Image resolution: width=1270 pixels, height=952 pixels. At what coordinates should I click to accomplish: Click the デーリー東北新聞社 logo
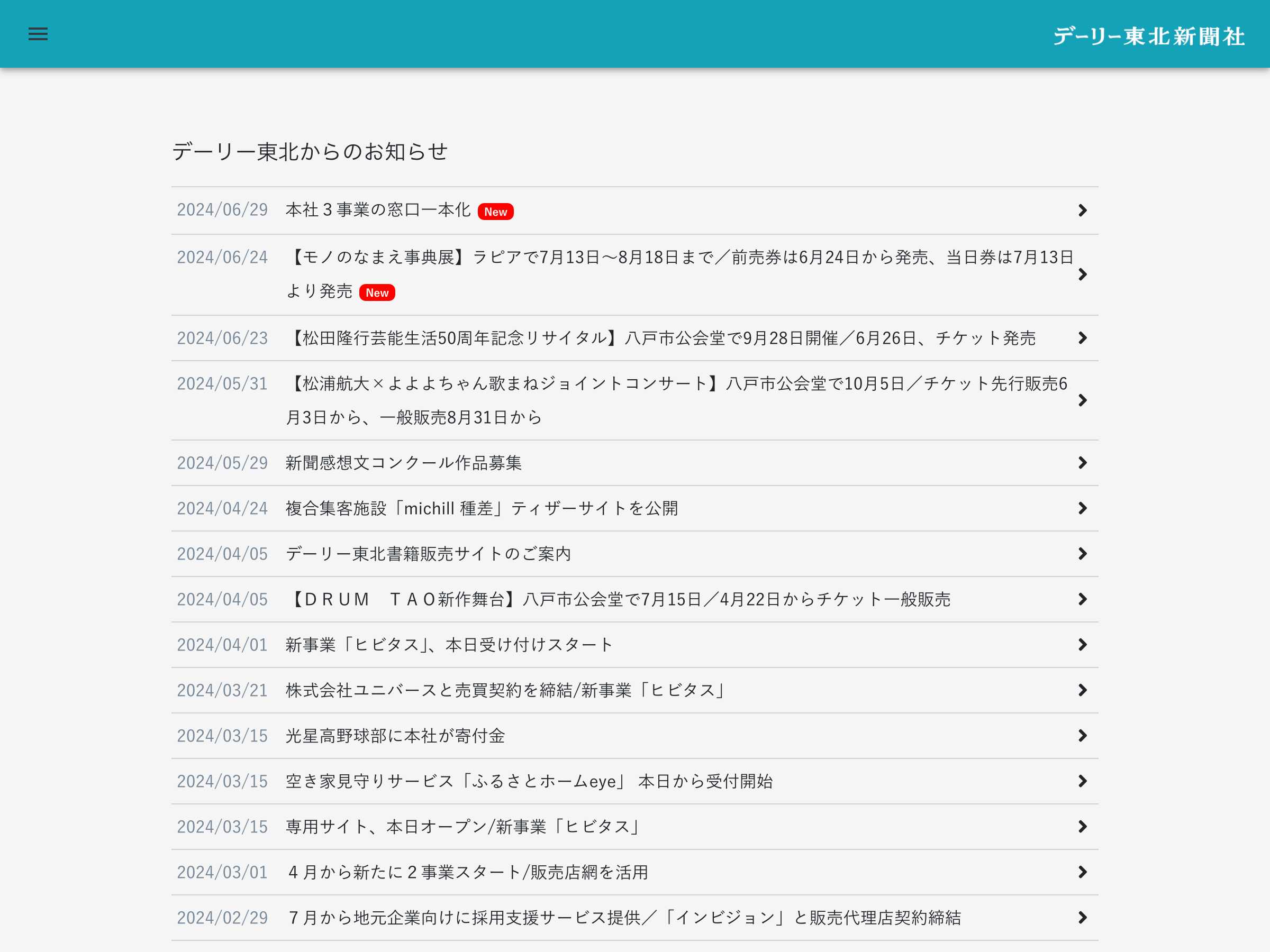1149,36
